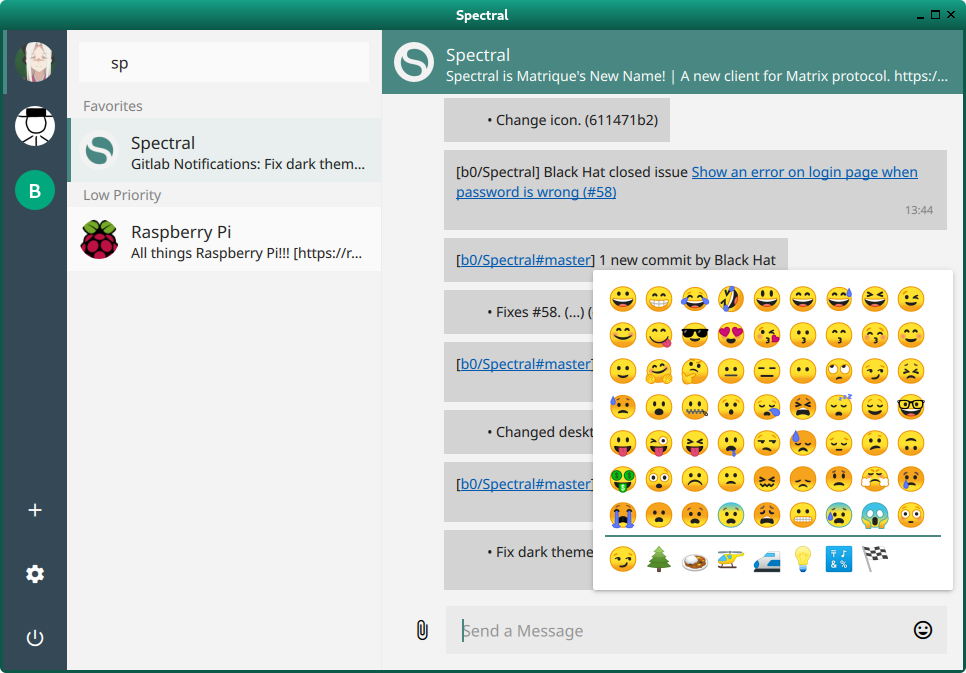Image resolution: width=966 pixels, height=673 pixels.
Task: Toggle the emoji picker smiley button
Action: [923, 630]
